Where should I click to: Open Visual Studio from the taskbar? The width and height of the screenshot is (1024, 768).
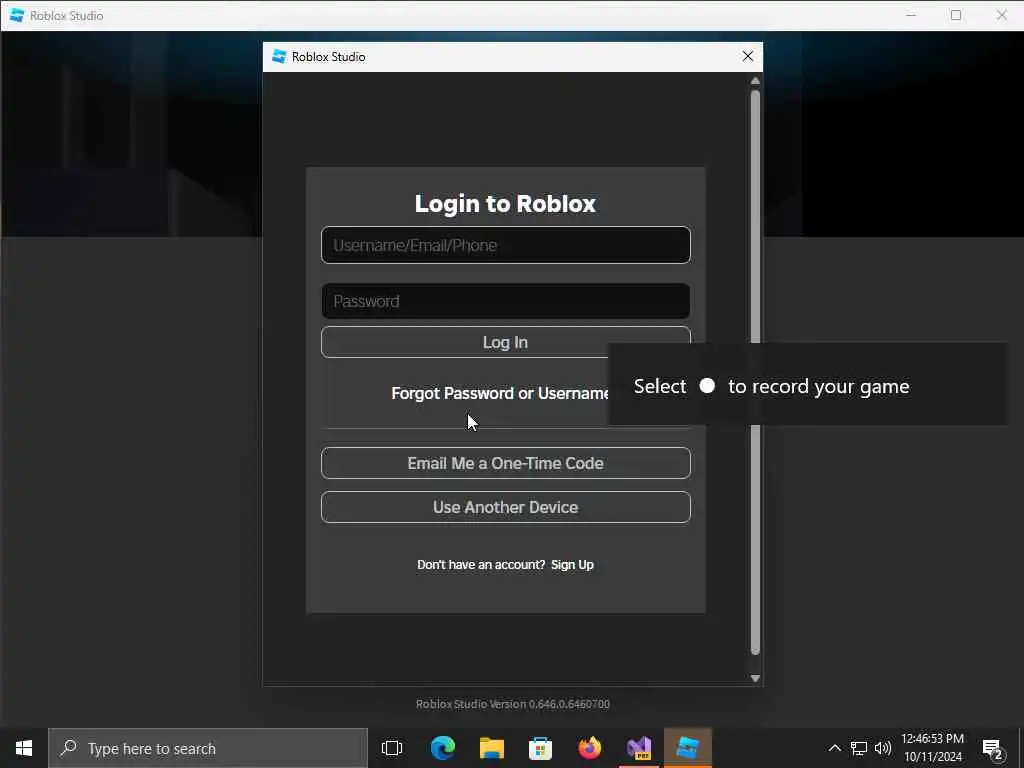click(639, 748)
